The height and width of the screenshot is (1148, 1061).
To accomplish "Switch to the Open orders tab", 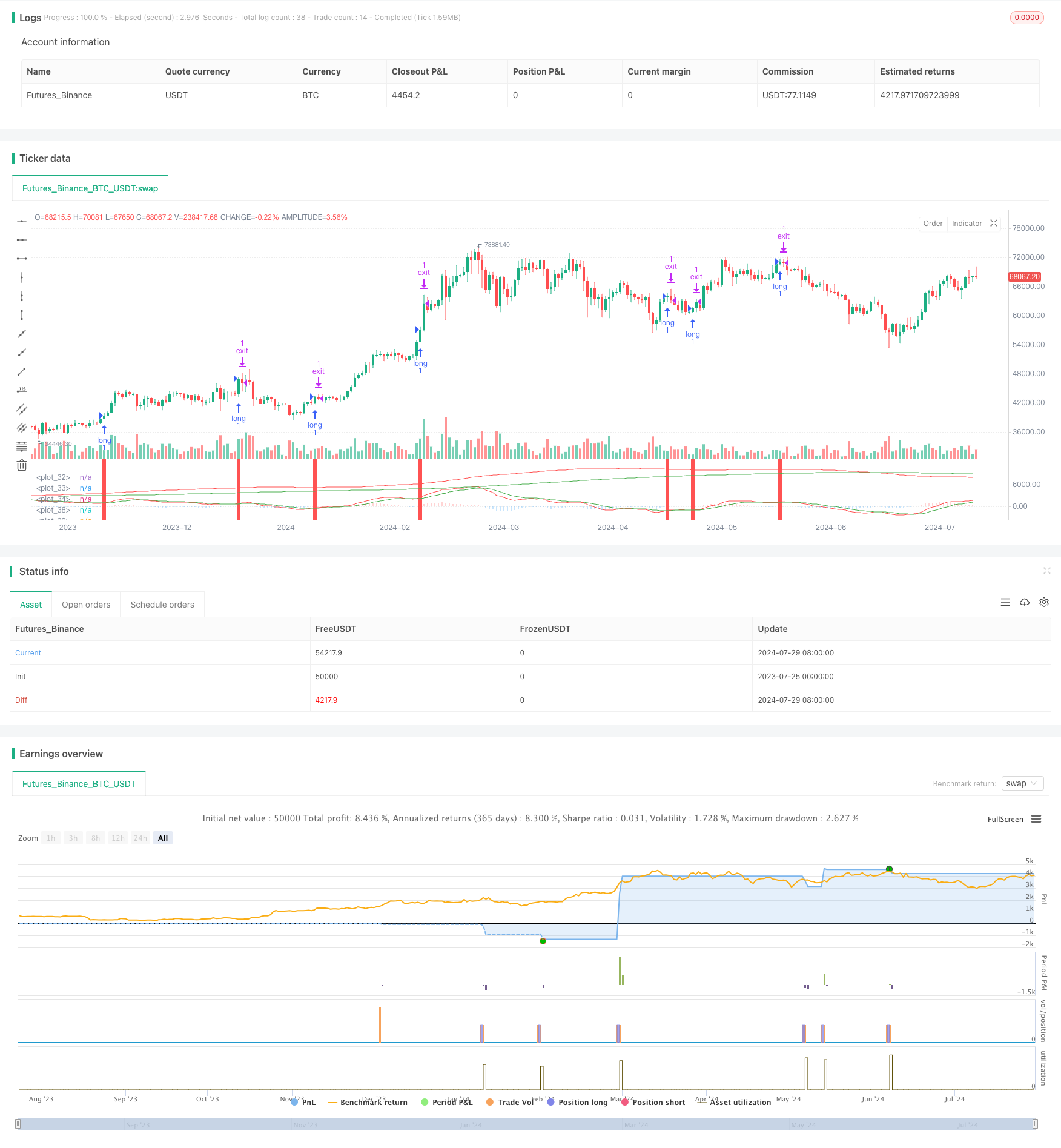I will pos(86,605).
